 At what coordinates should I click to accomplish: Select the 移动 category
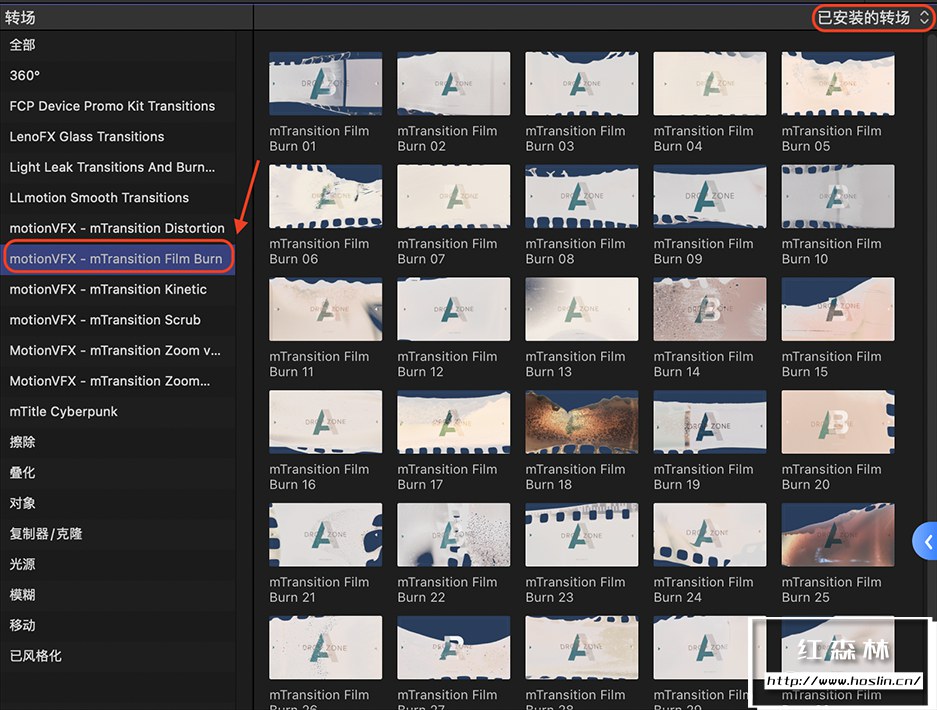(x=118, y=625)
